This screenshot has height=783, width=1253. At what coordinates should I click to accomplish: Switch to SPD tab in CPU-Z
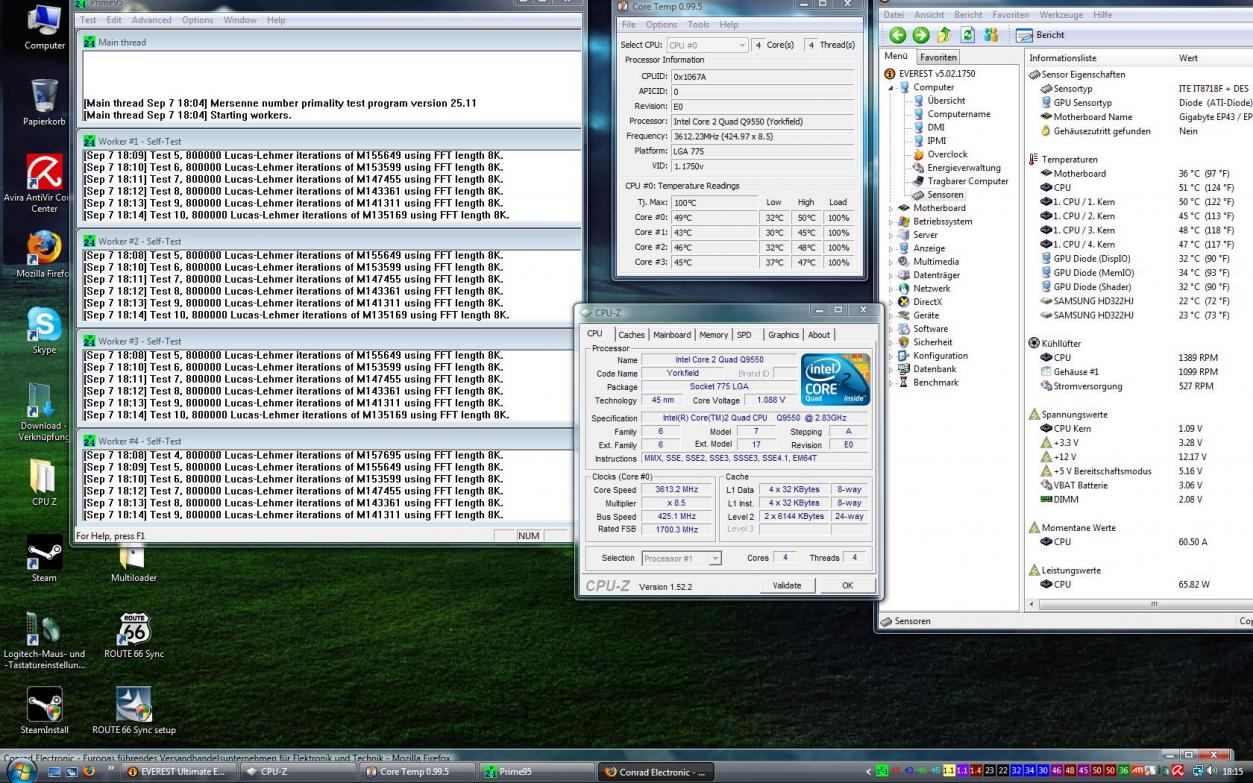pyautogui.click(x=744, y=335)
